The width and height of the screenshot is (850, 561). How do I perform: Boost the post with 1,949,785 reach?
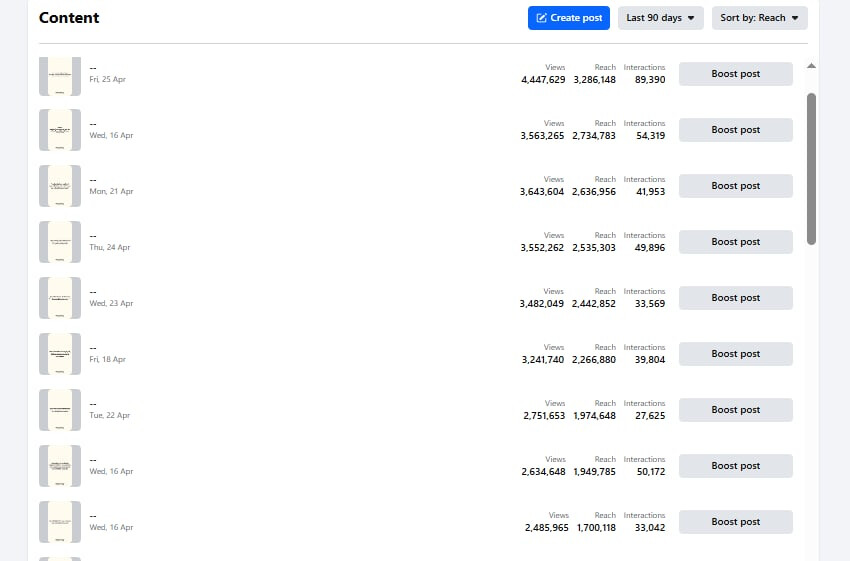(x=736, y=466)
